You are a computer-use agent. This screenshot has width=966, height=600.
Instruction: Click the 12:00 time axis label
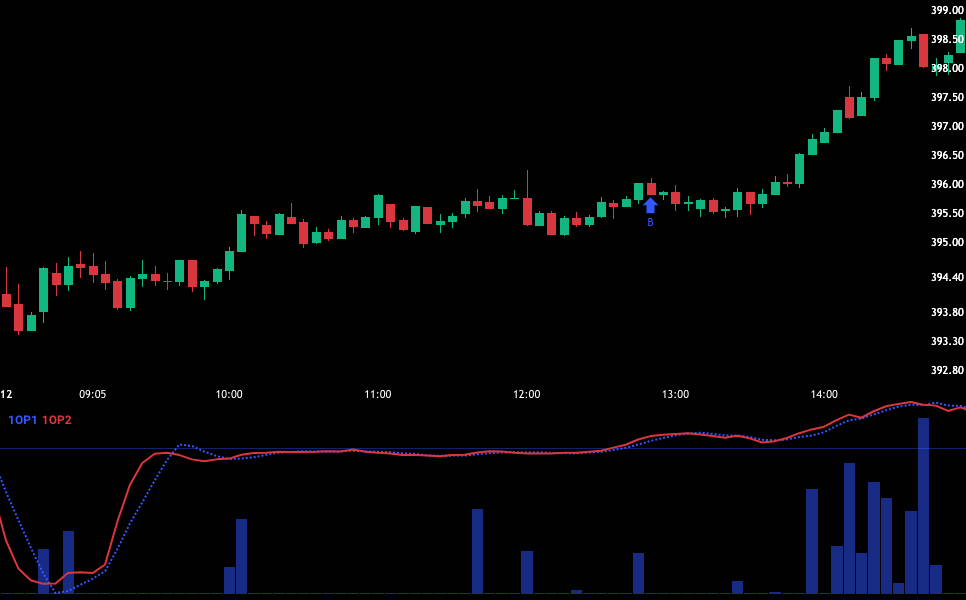click(x=527, y=394)
